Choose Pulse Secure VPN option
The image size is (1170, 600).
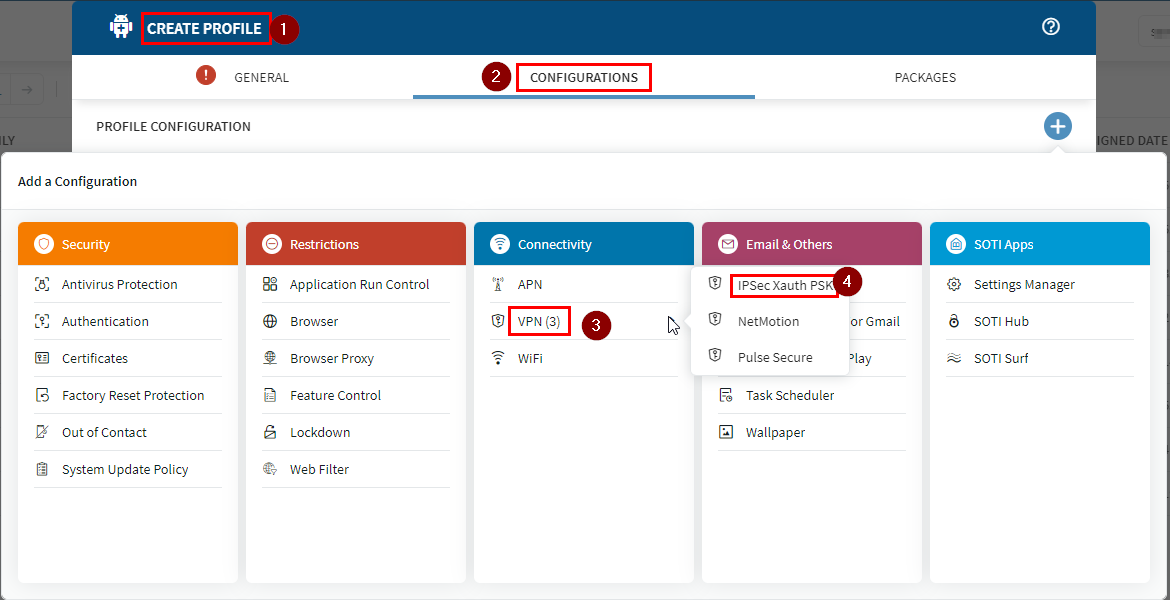pyautogui.click(x=774, y=358)
